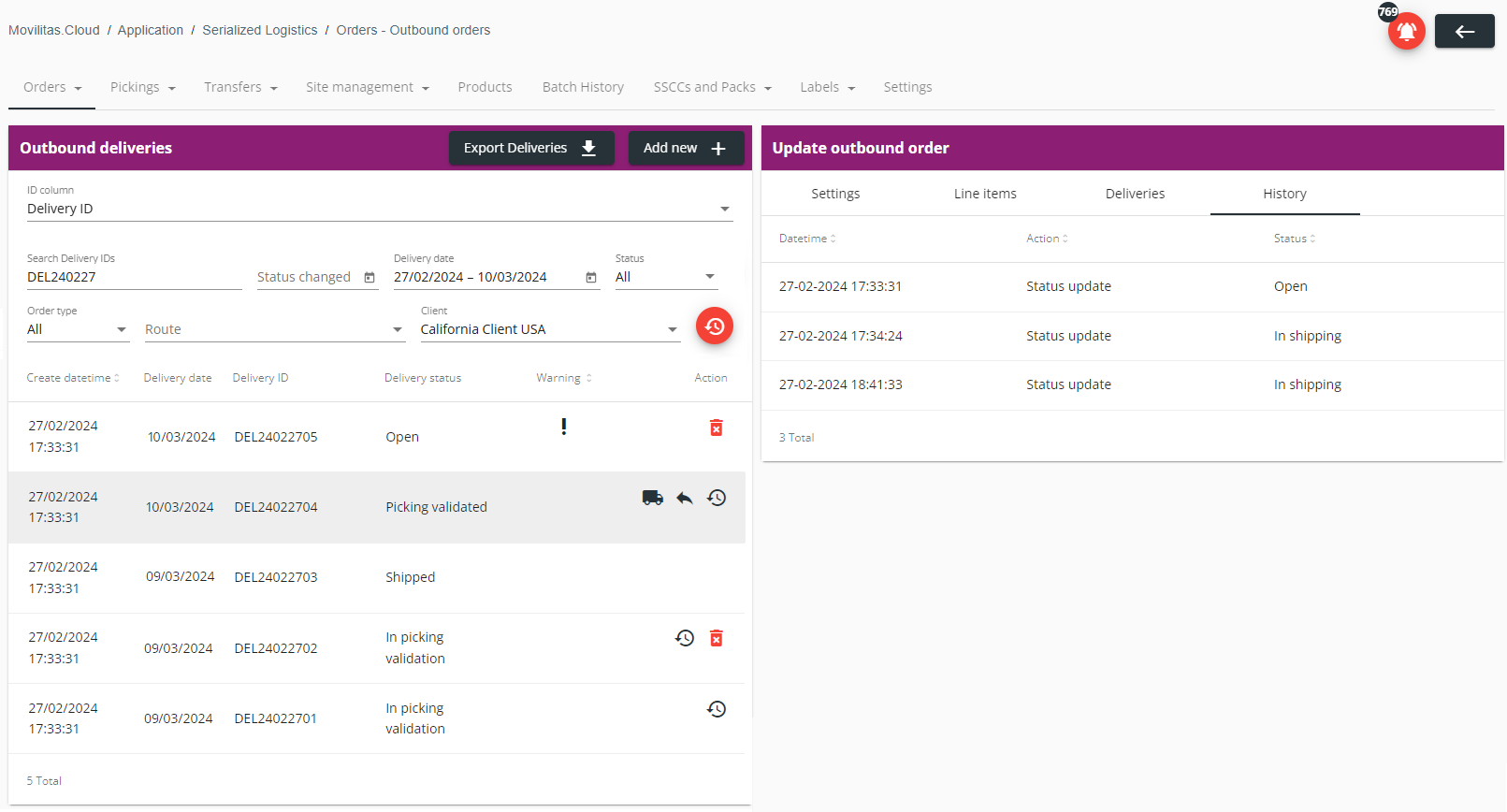This screenshot has width=1507, height=812.
Task: Focus the Search Delivery IDs field
Action: tap(134, 277)
